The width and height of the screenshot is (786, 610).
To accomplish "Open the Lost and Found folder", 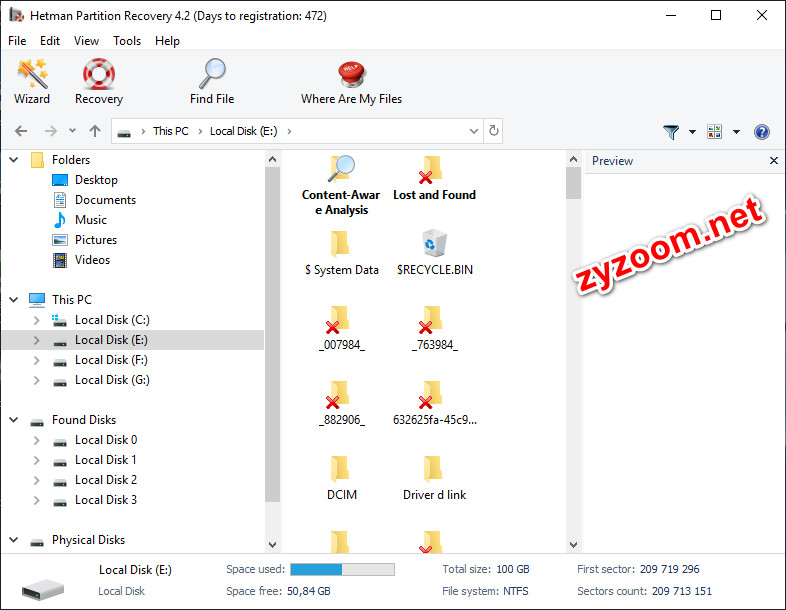I will click(434, 178).
